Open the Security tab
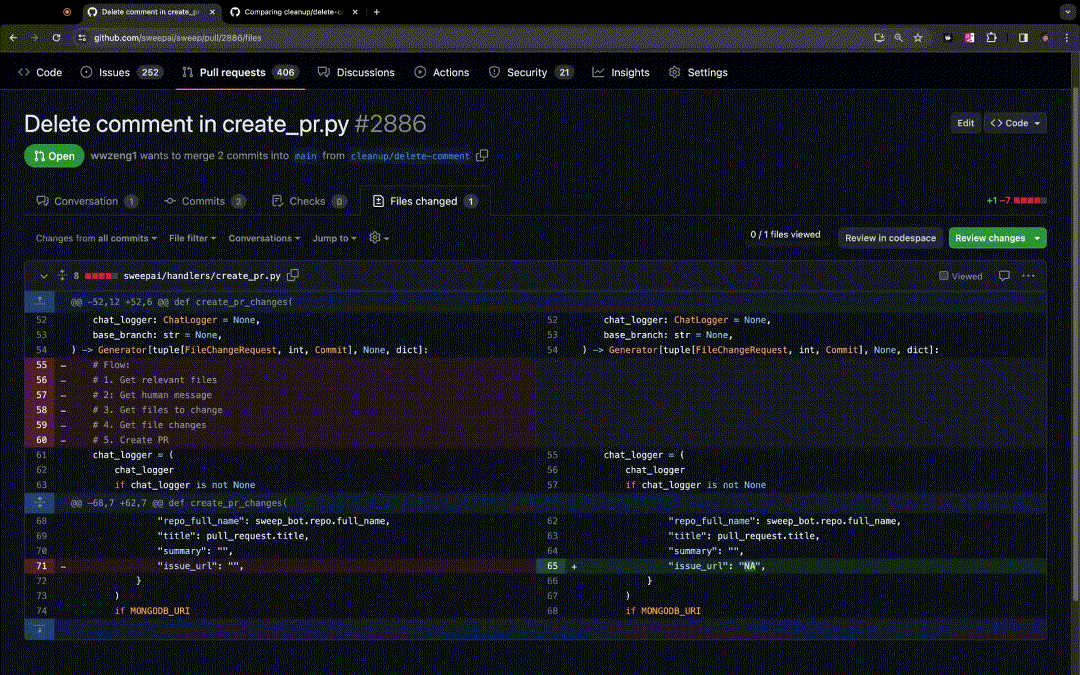 point(531,72)
